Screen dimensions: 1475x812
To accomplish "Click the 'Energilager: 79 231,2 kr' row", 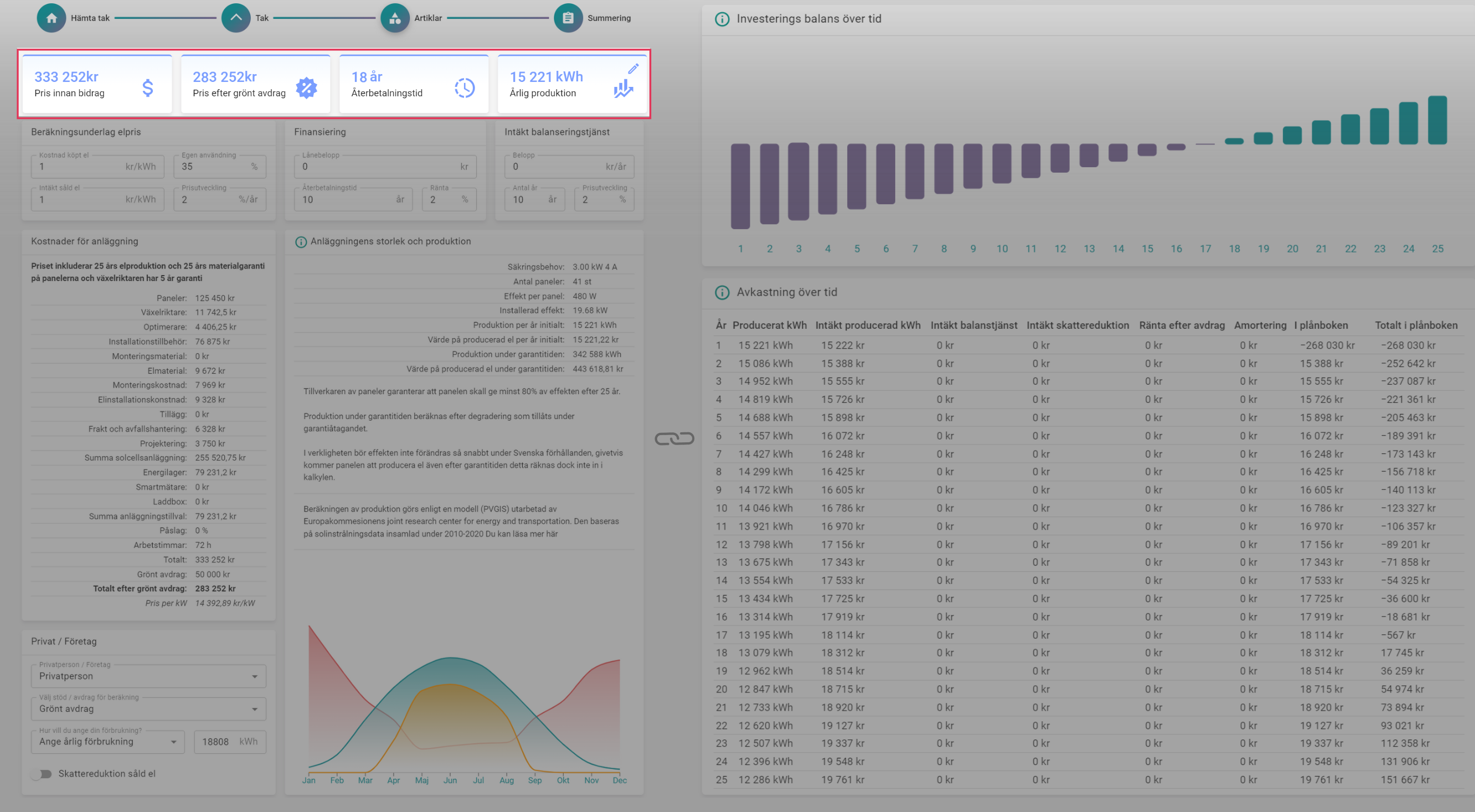I will (149, 473).
